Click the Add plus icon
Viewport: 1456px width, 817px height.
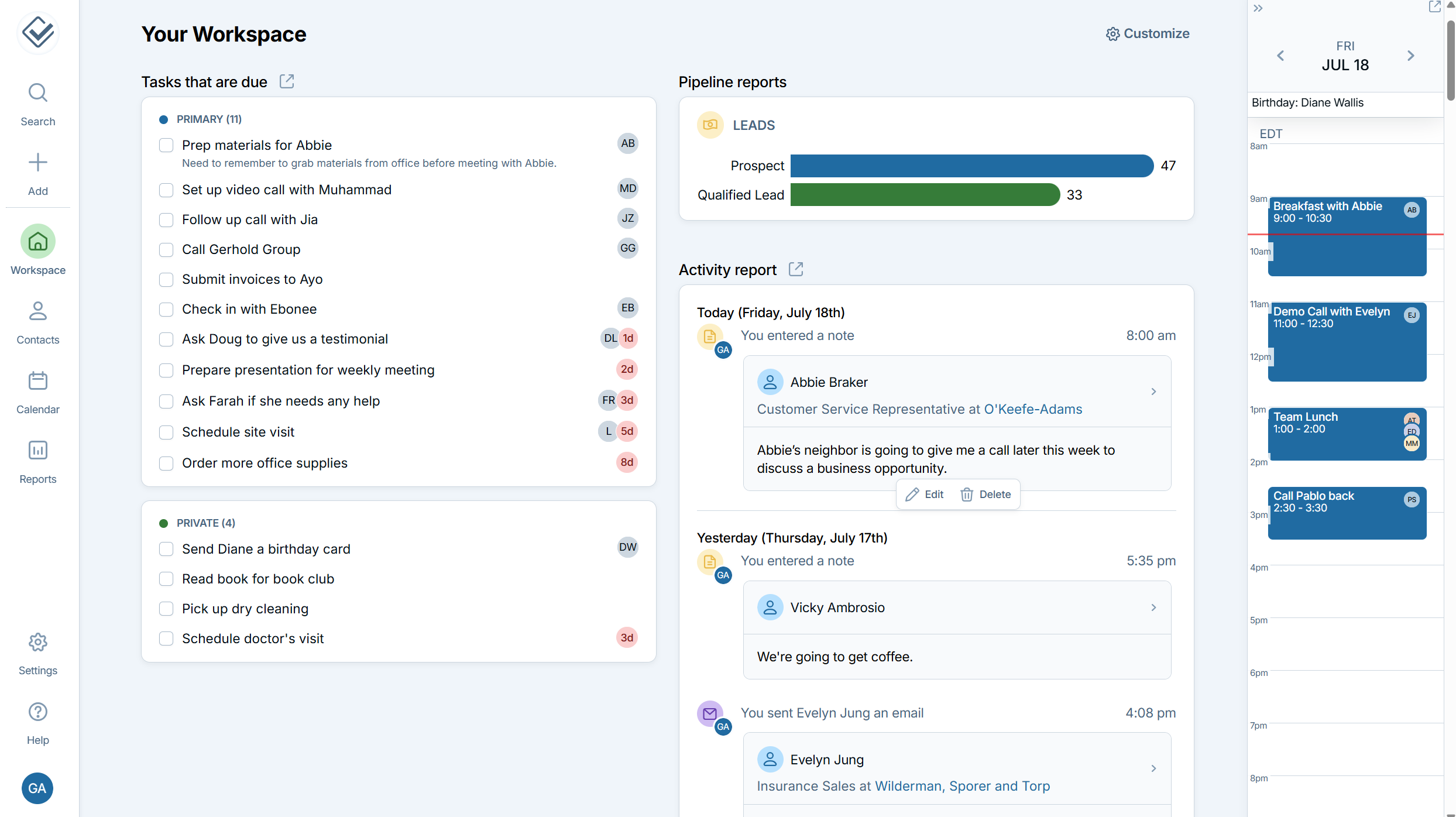point(37,163)
